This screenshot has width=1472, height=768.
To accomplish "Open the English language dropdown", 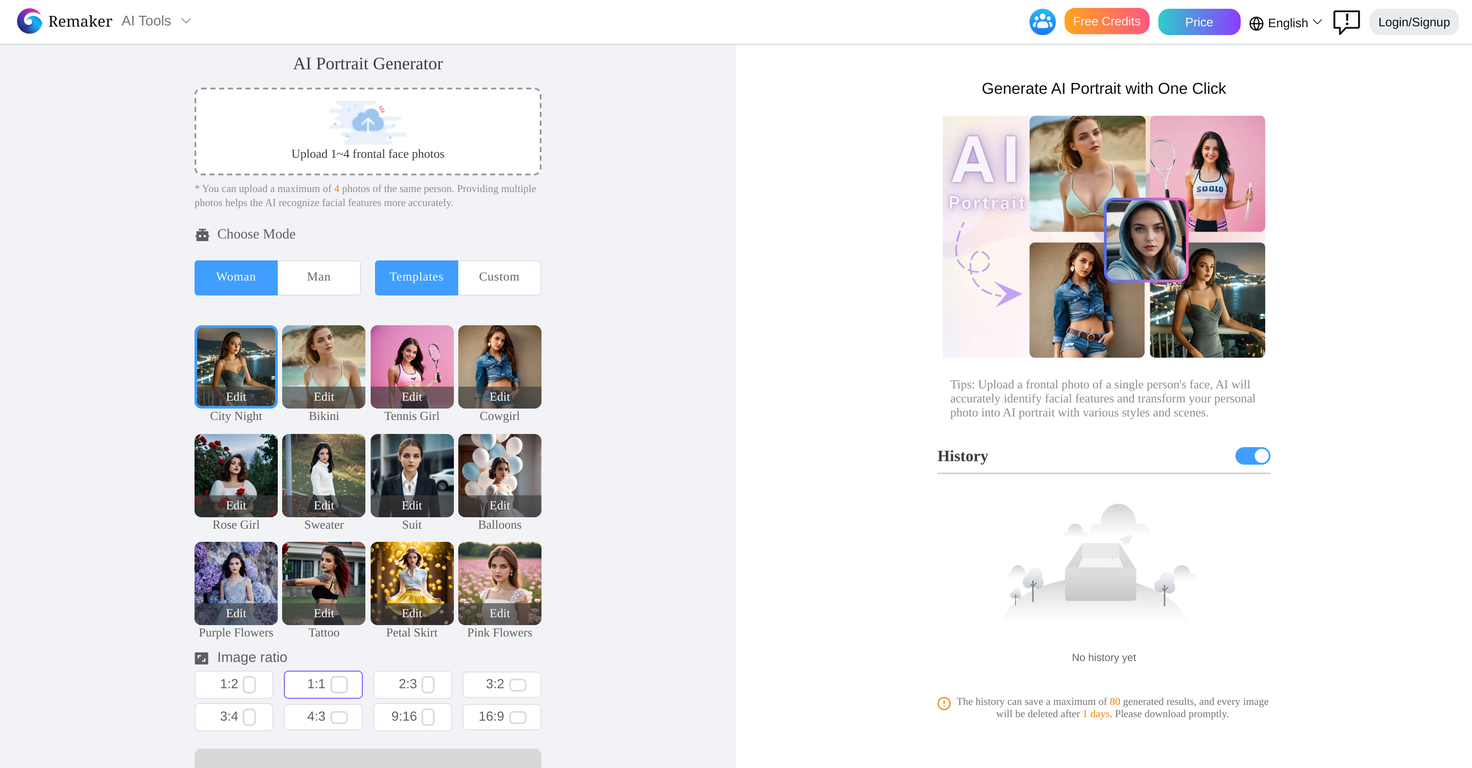I will click(x=1290, y=21).
